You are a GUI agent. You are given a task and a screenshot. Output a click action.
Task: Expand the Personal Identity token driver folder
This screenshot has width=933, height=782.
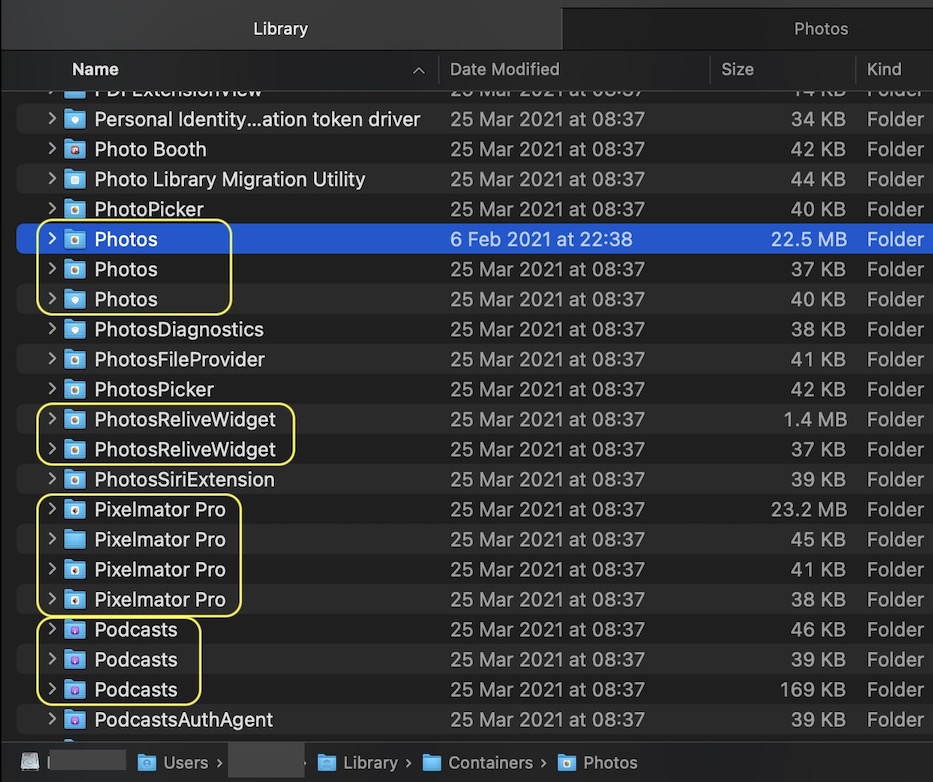(x=52, y=118)
